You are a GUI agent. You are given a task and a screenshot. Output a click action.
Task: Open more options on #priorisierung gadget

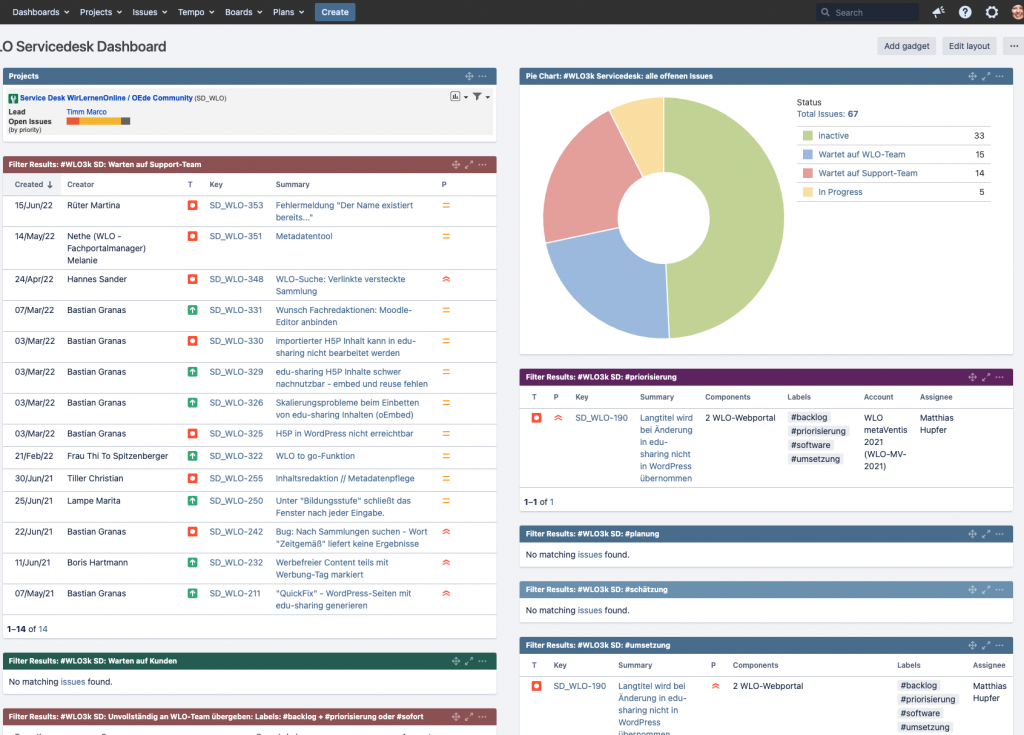coord(1000,377)
